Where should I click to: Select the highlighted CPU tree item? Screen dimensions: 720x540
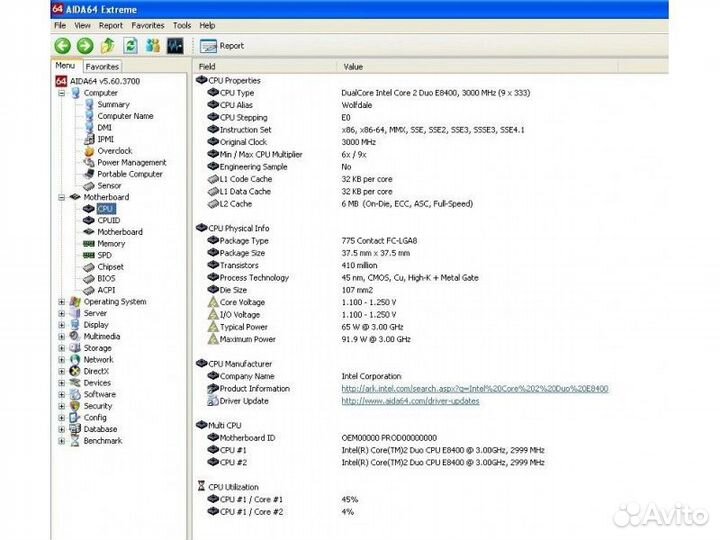[106, 209]
